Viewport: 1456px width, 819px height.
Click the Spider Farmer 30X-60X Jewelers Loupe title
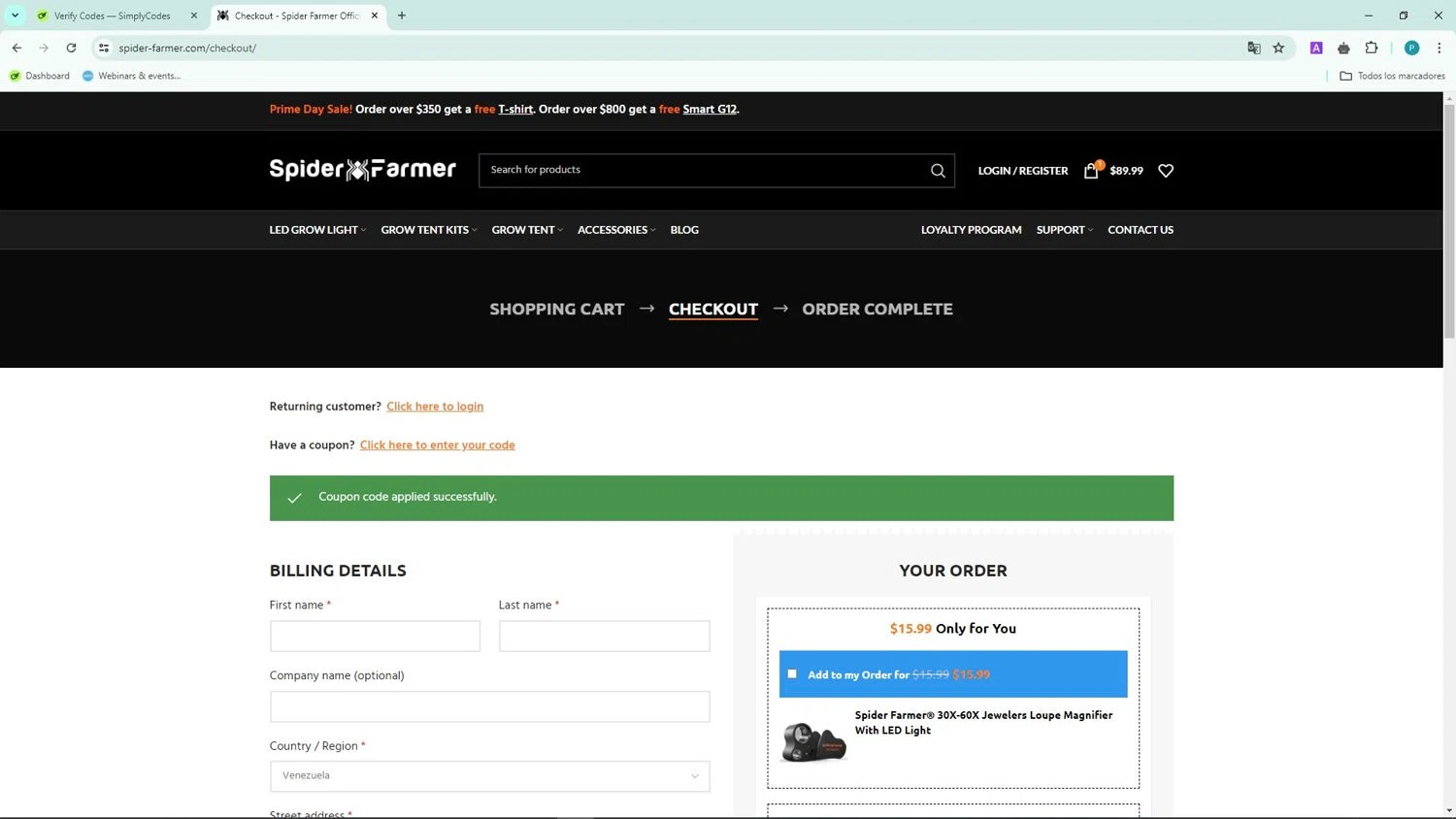[x=983, y=723]
